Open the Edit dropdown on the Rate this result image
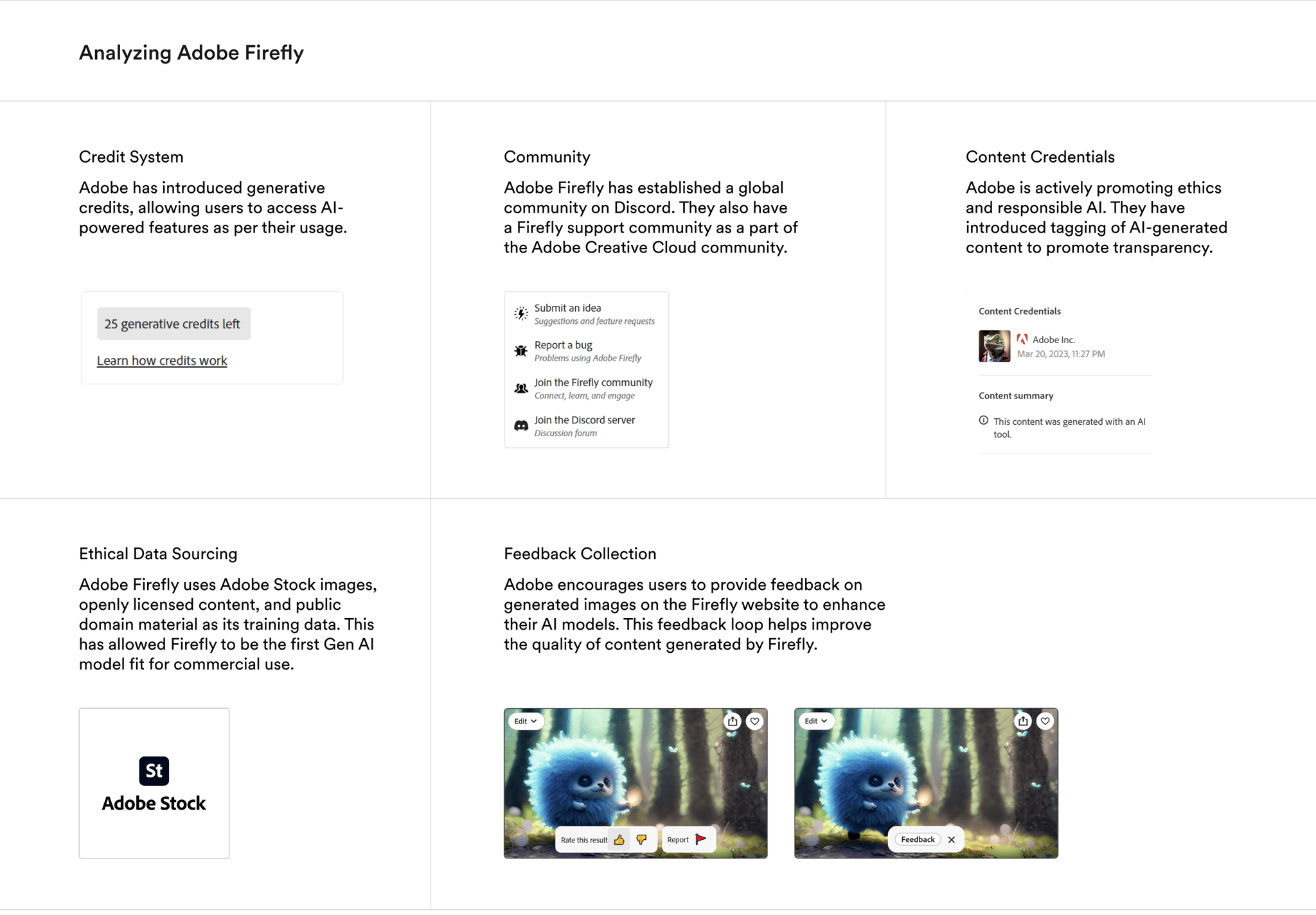 click(526, 721)
